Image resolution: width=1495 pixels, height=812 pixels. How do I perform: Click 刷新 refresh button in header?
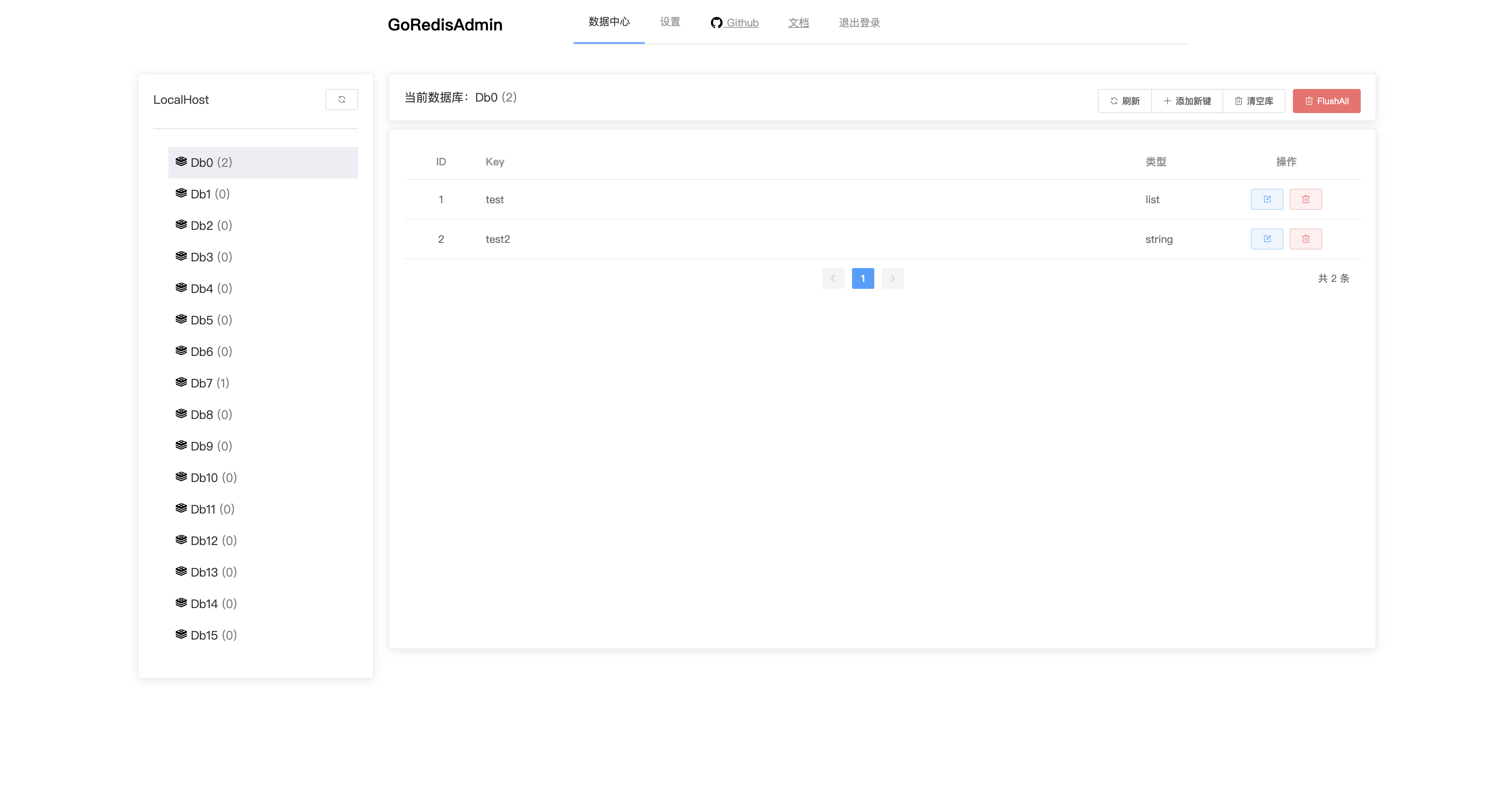click(1125, 101)
